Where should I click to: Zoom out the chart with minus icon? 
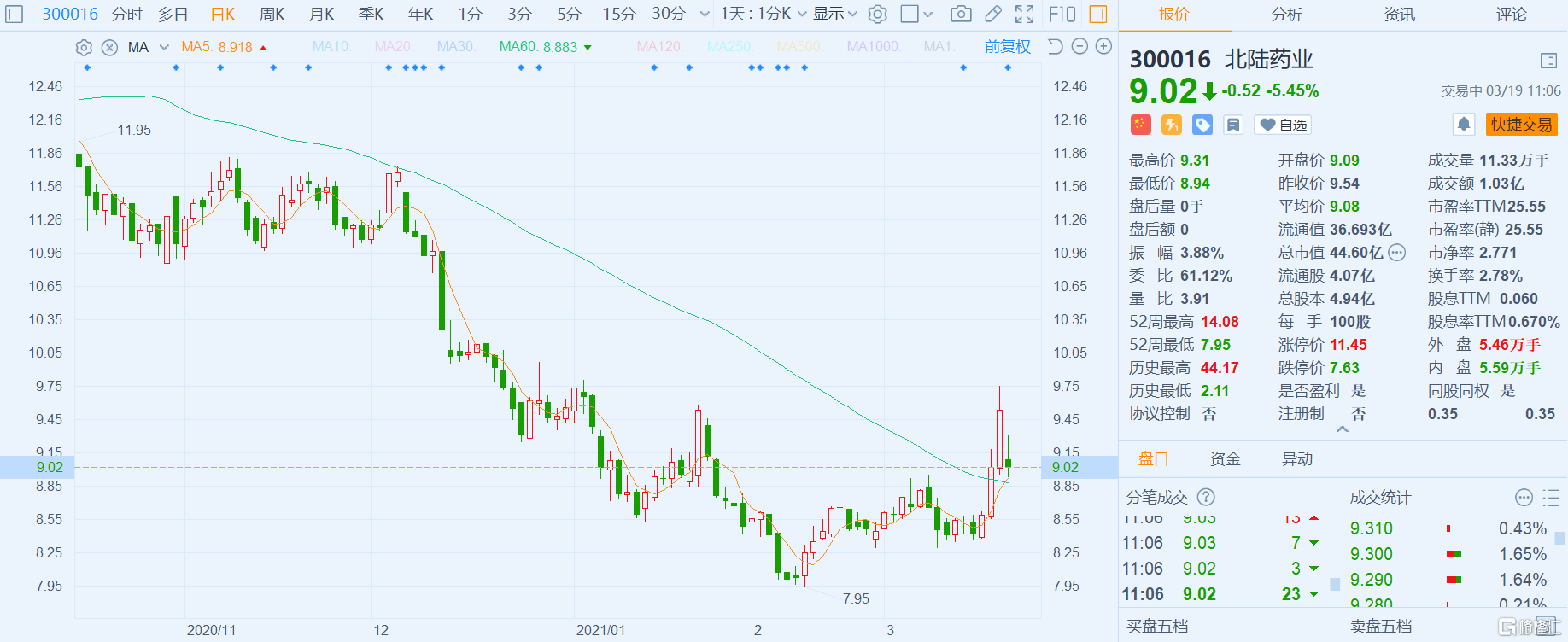[1079, 47]
